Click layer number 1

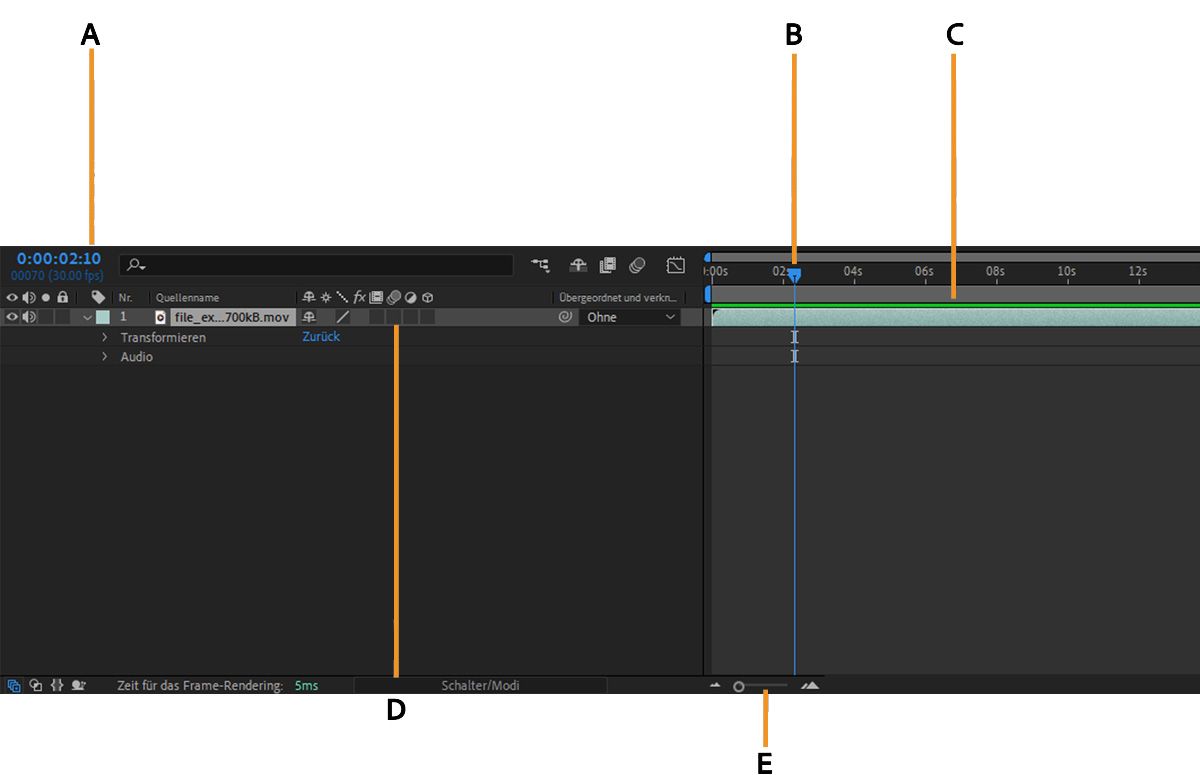(x=124, y=317)
